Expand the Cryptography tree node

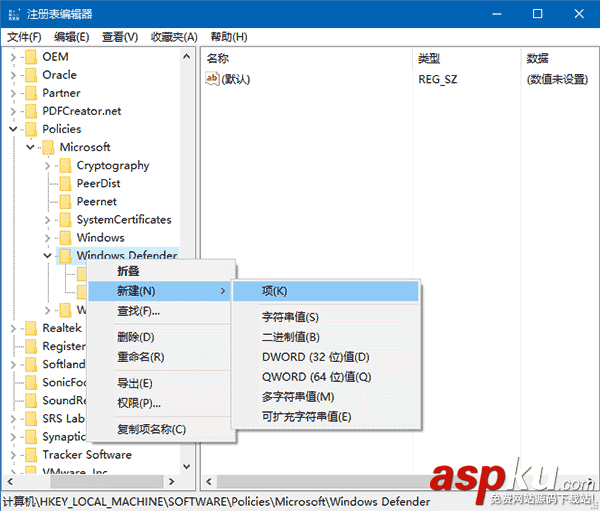click(47, 166)
